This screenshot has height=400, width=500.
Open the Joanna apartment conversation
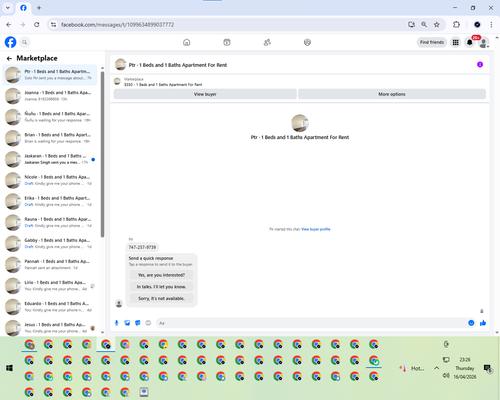coord(50,96)
